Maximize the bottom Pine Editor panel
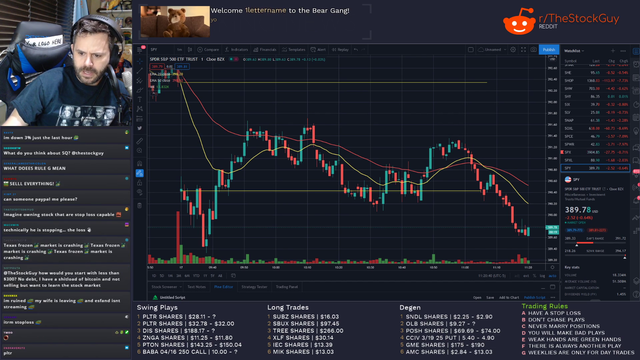The height and width of the screenshot is (360, 640). point(552,287)
